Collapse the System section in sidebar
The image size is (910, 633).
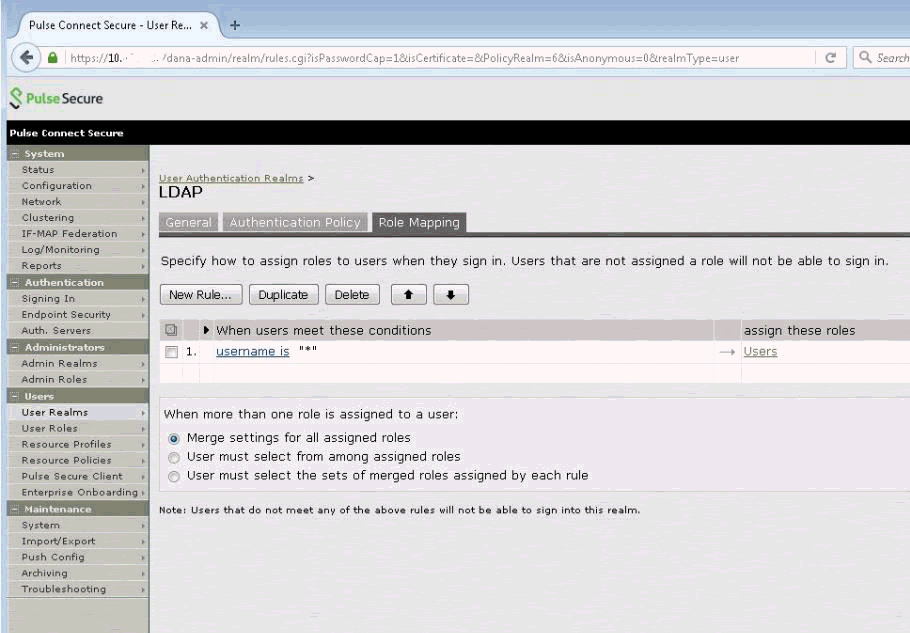[14, 154]
